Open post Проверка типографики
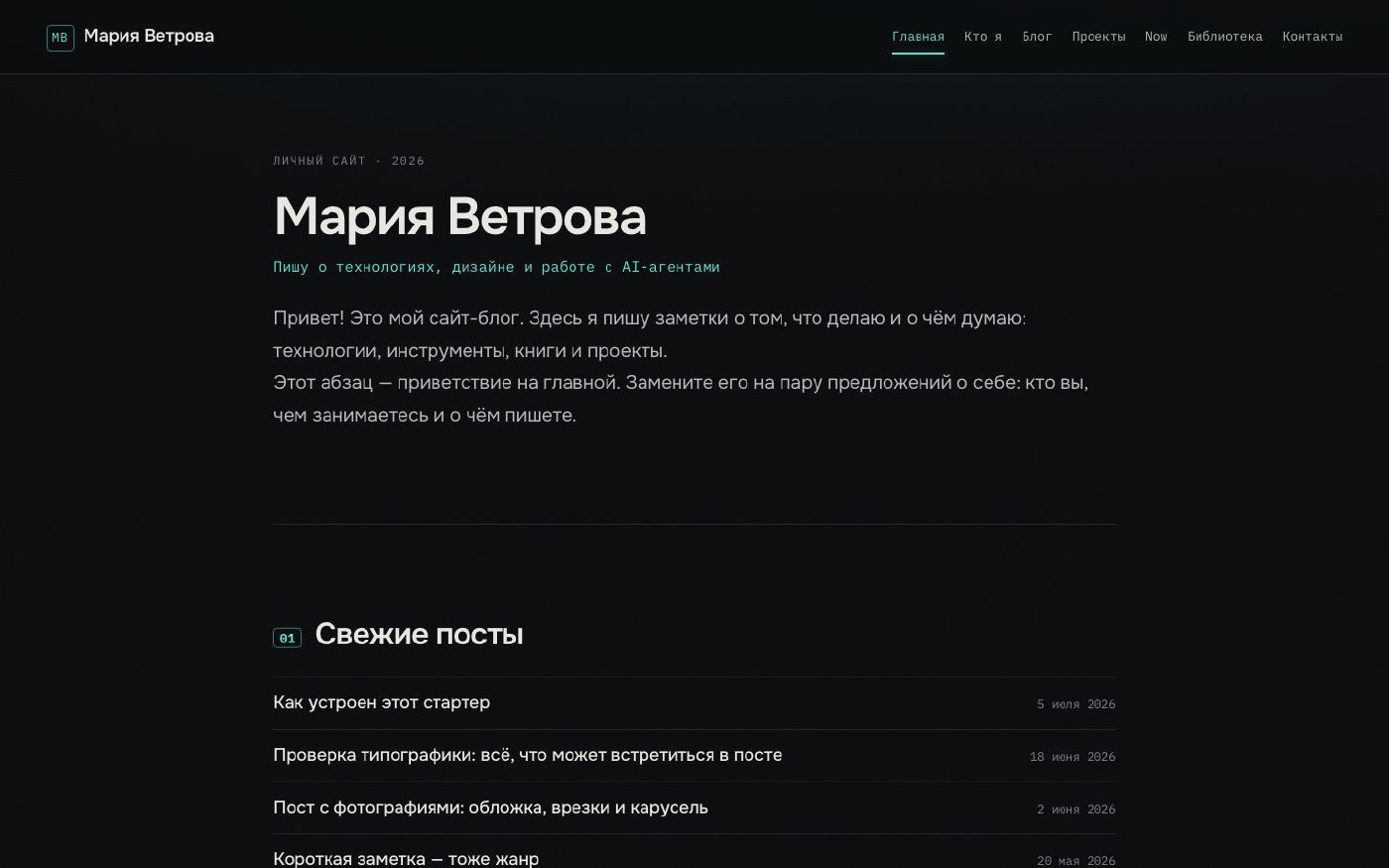 point(528,755)
